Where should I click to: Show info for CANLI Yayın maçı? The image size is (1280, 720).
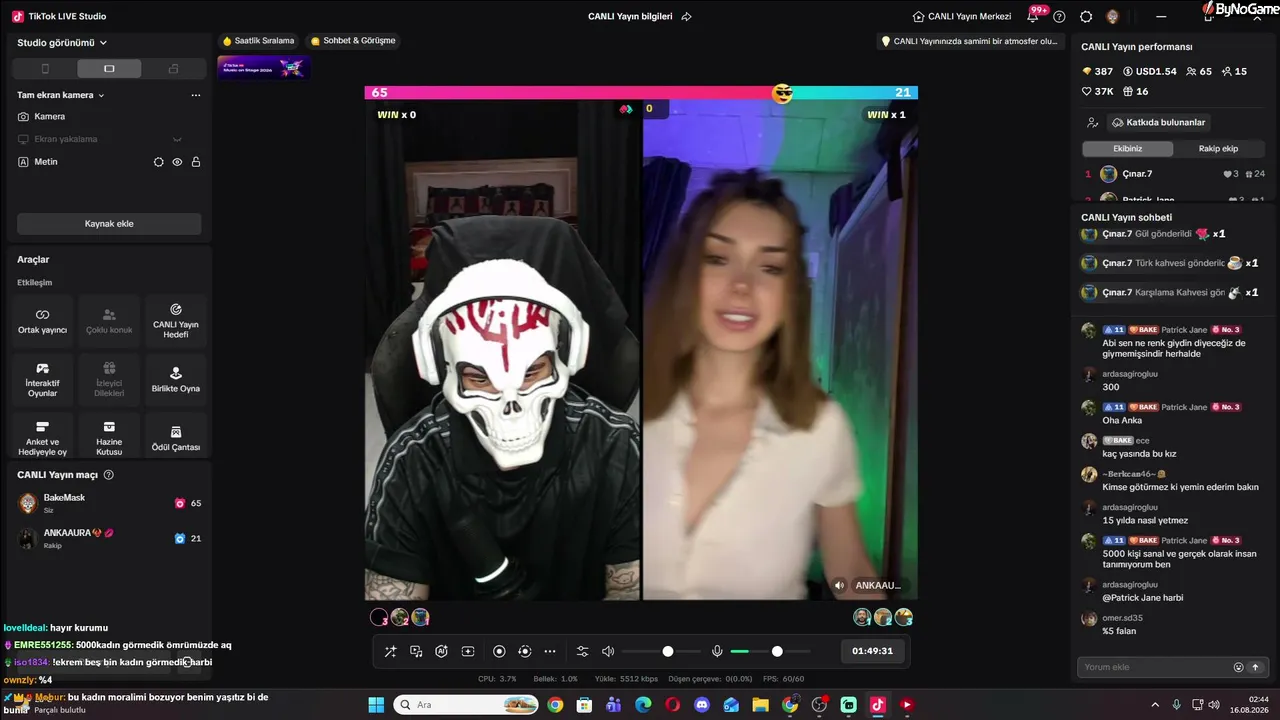[x=109, y=475]
